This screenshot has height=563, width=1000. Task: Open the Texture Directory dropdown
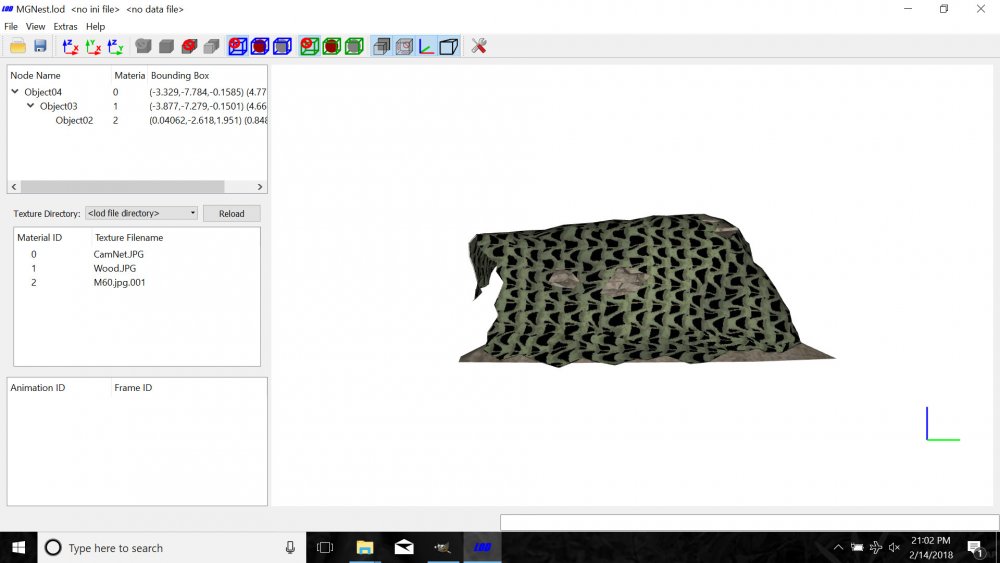tap(141, 213)
